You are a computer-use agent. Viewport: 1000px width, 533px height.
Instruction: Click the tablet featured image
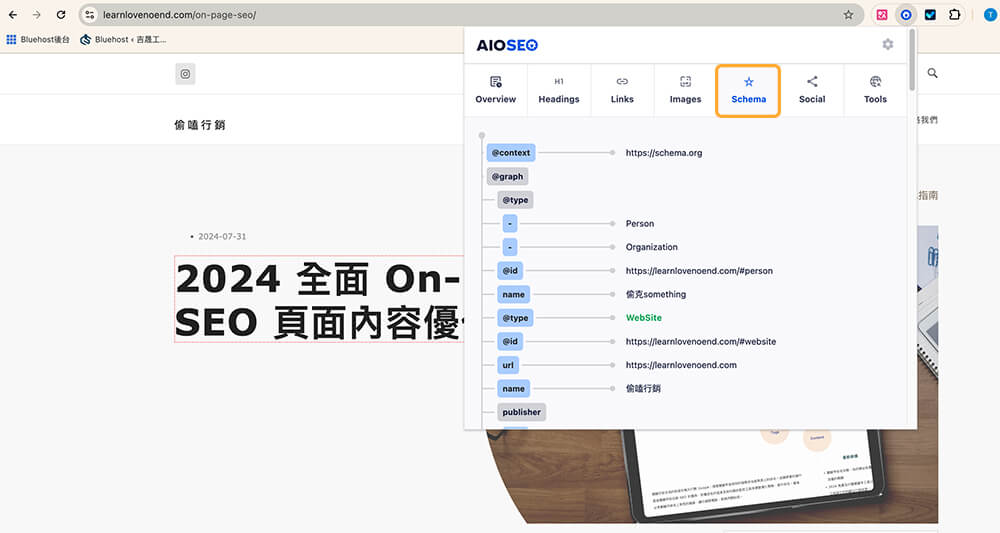711,475
